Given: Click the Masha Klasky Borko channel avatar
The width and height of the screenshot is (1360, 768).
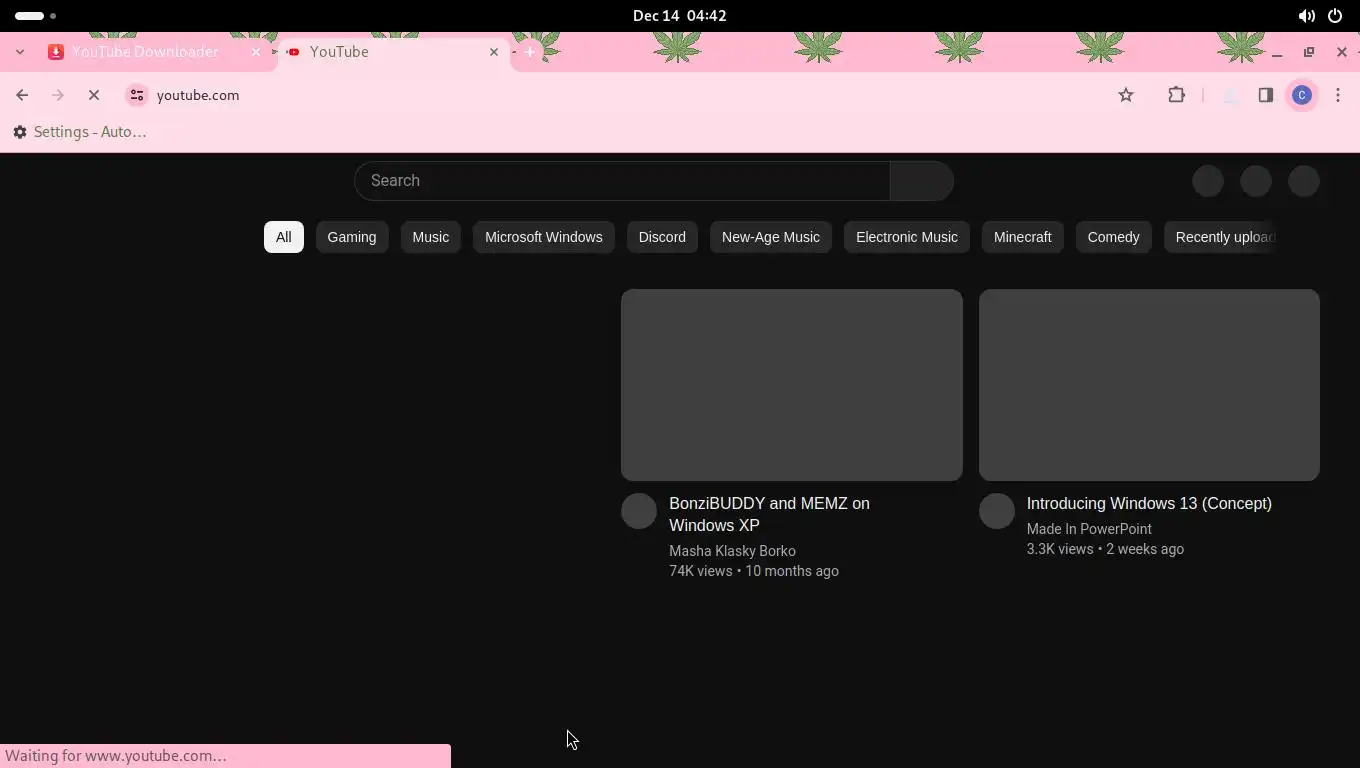Looking at the screenshot, I should [x=639, y=511].
